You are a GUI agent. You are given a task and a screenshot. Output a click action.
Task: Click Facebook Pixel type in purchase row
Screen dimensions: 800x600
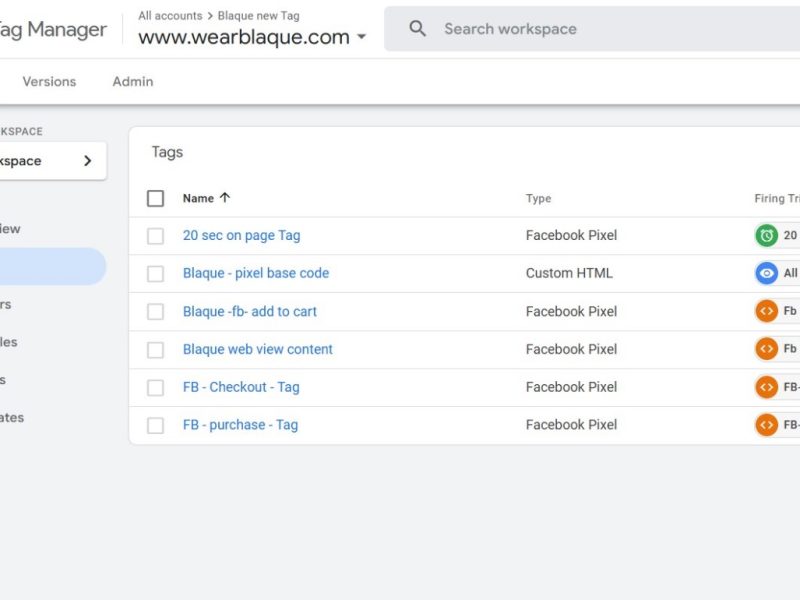571,424
